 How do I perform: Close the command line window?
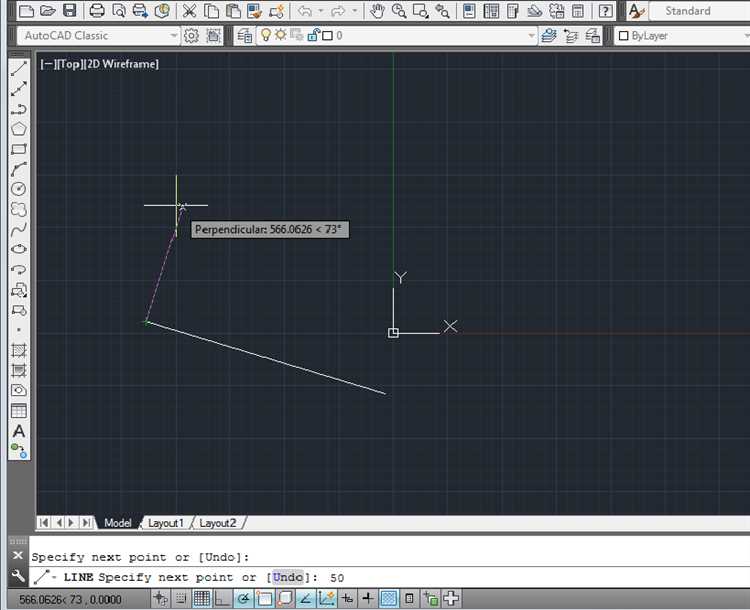click(18, 555)
